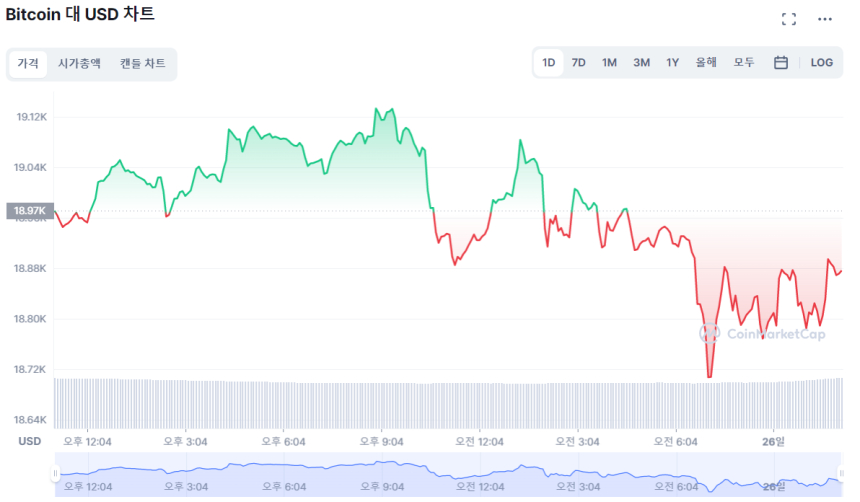This screenshot has height=502, width=860.
Task: Click the right handle of range slider
Action: 841,473
